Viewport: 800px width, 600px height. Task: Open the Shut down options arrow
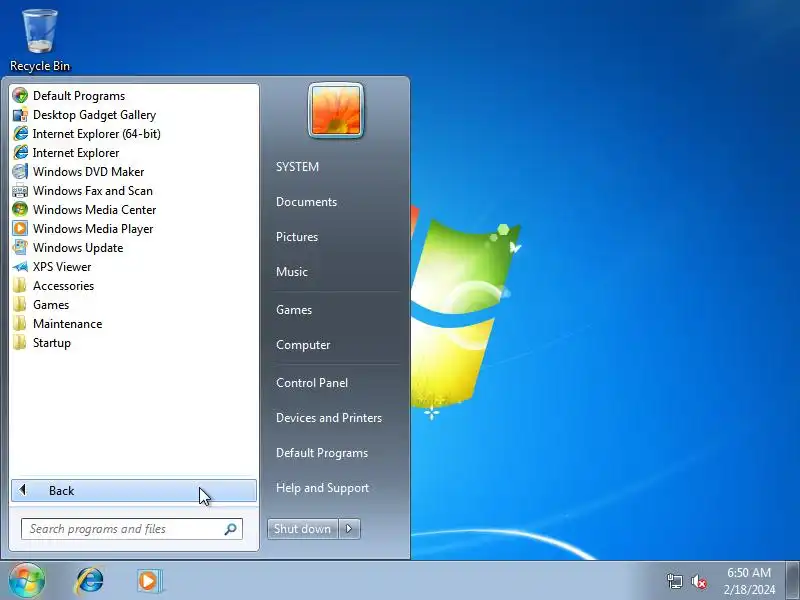click(x=349, y=529)
